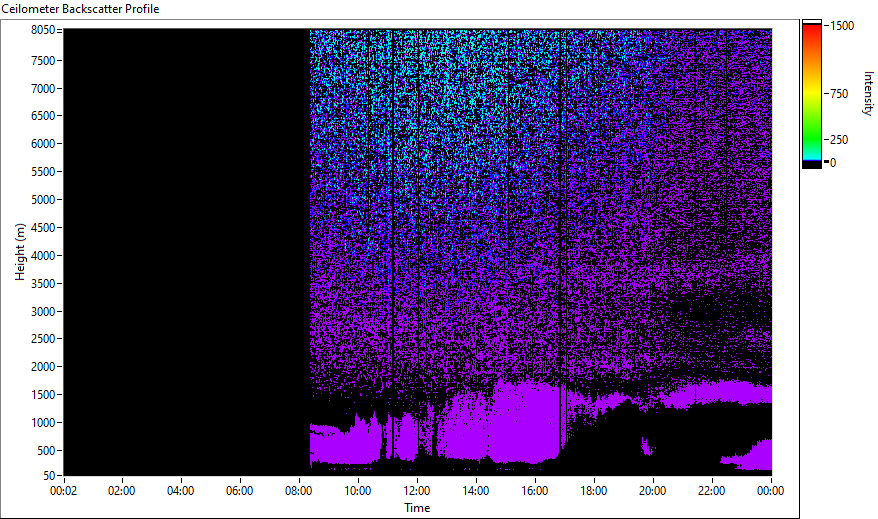The width and height of the screenshot is (878, 519).
Task: Click the 7000 height axis value
Action: (43, 88)
